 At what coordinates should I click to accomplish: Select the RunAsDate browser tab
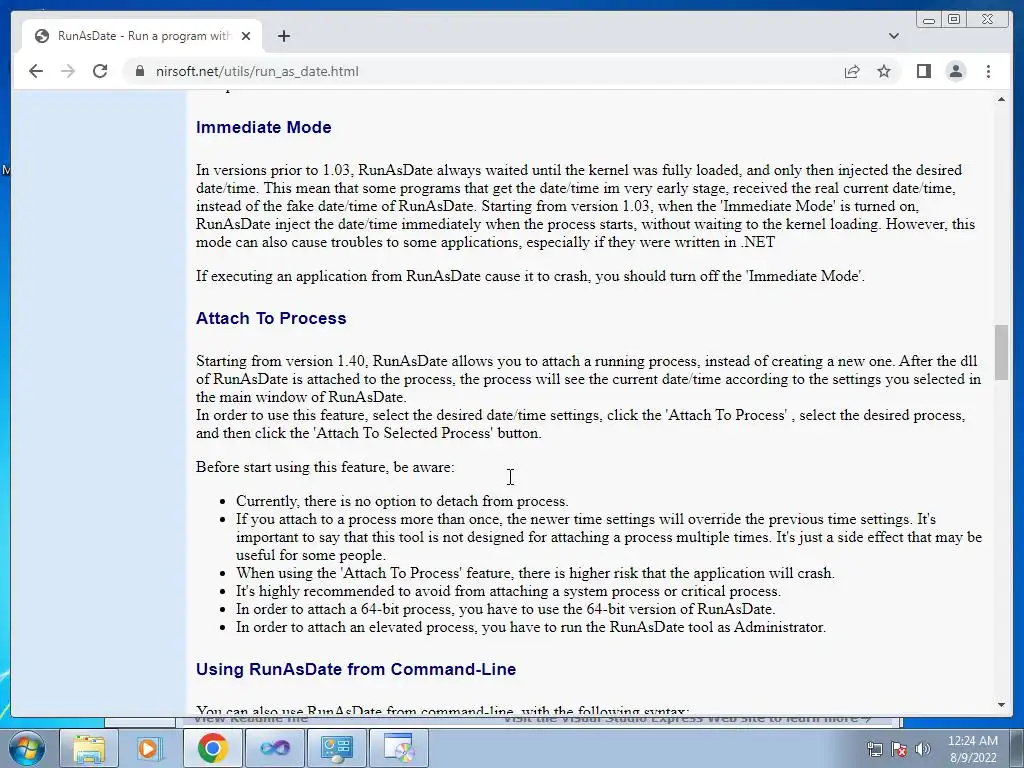click(x=142, y=36)
